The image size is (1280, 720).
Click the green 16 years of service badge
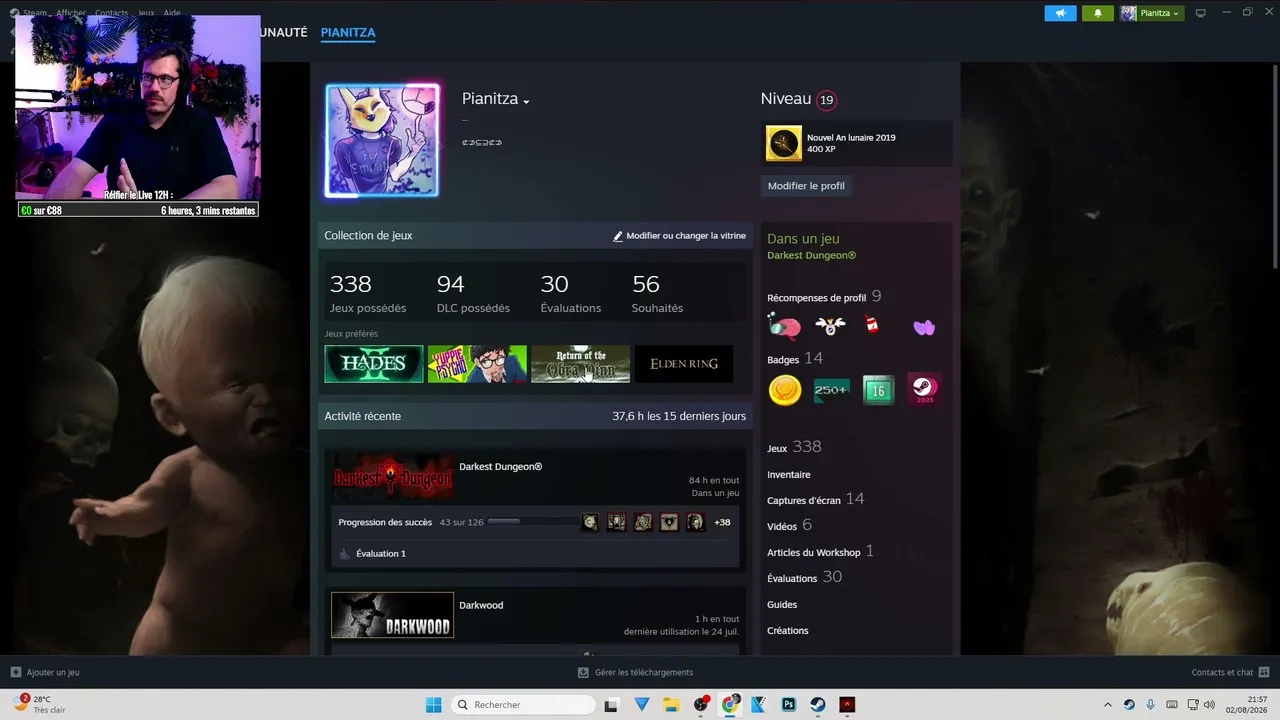pos(878,390)
